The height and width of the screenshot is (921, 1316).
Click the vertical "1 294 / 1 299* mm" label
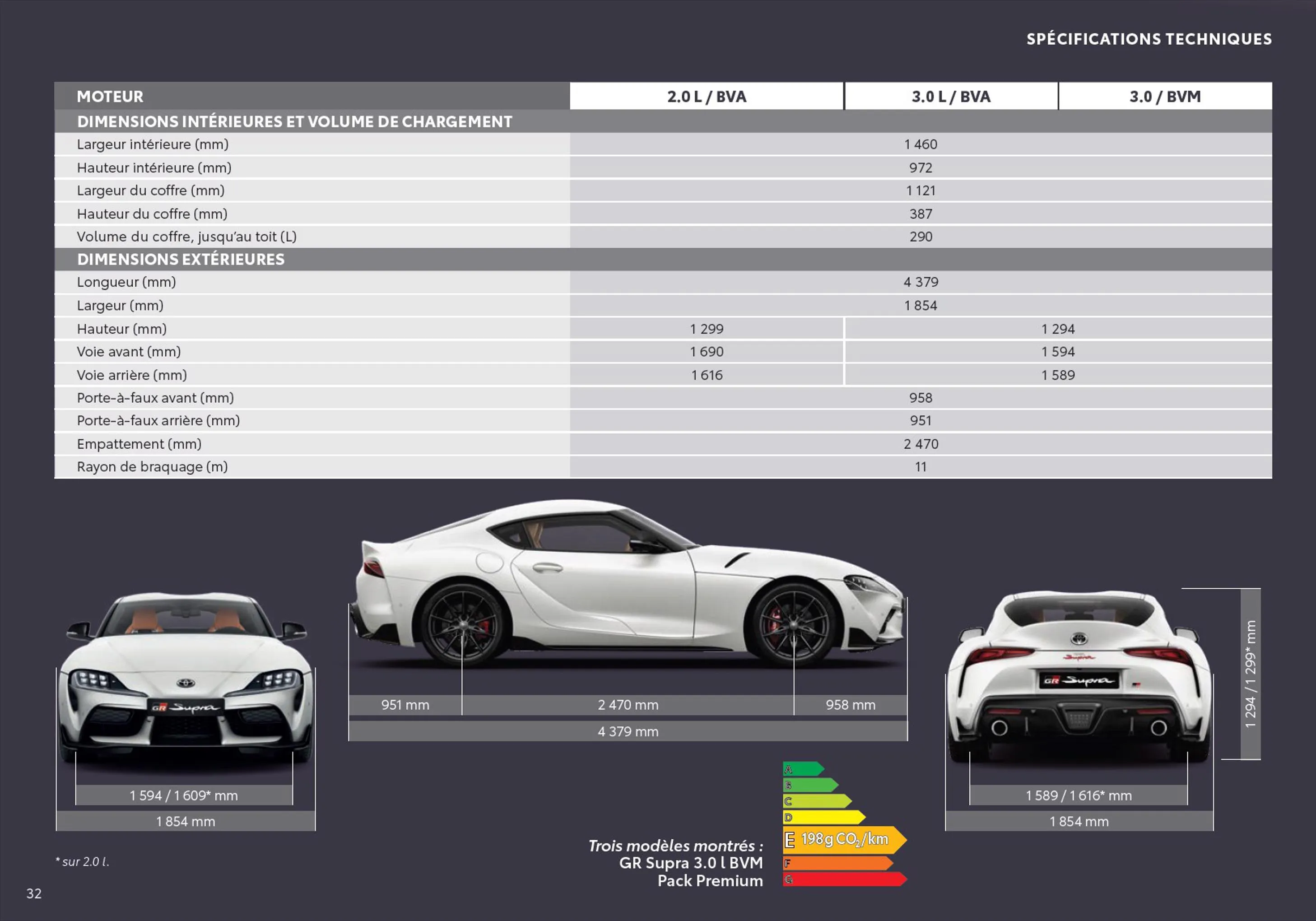[1250, 674]
